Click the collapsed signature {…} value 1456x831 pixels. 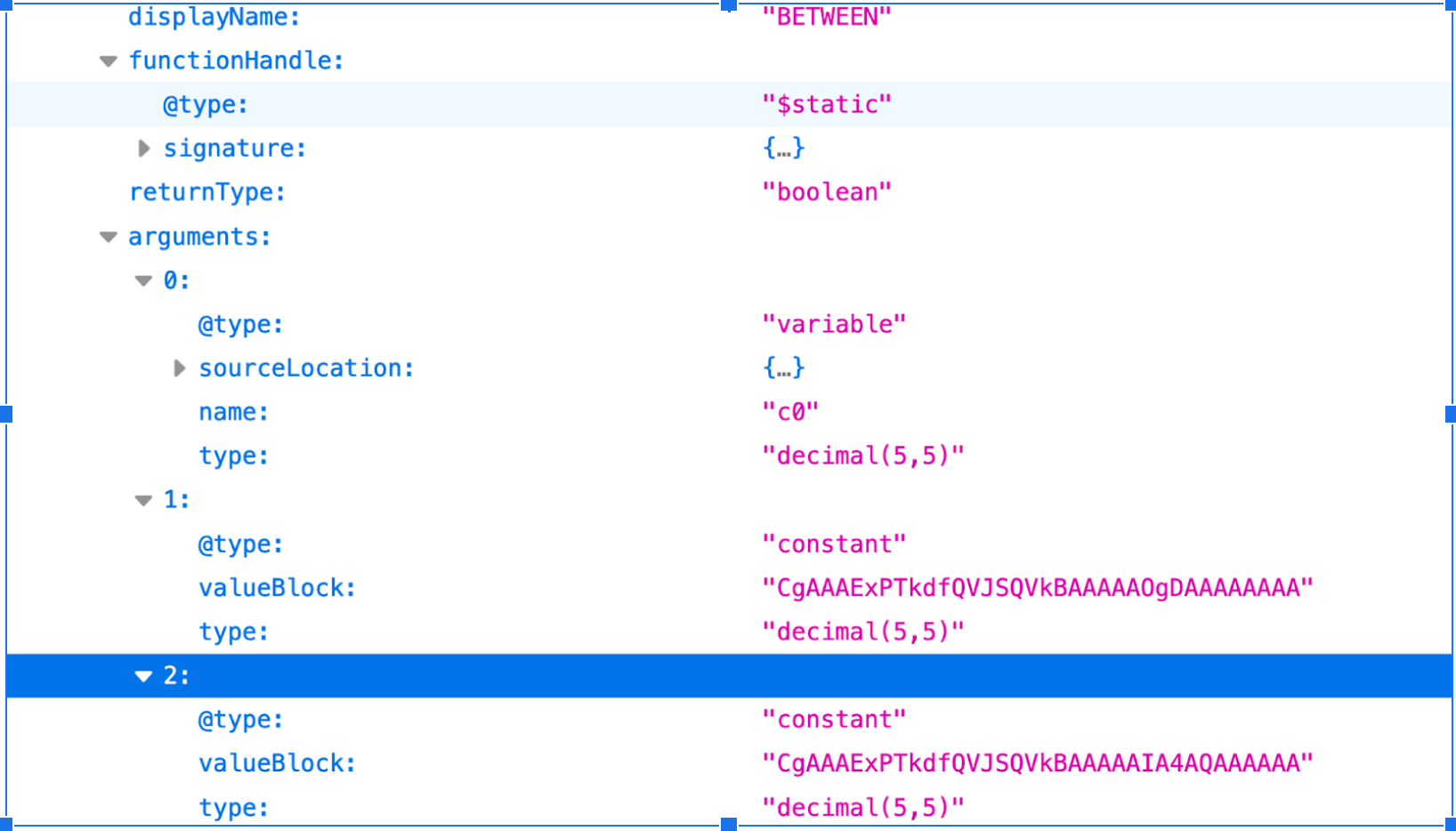784,148
